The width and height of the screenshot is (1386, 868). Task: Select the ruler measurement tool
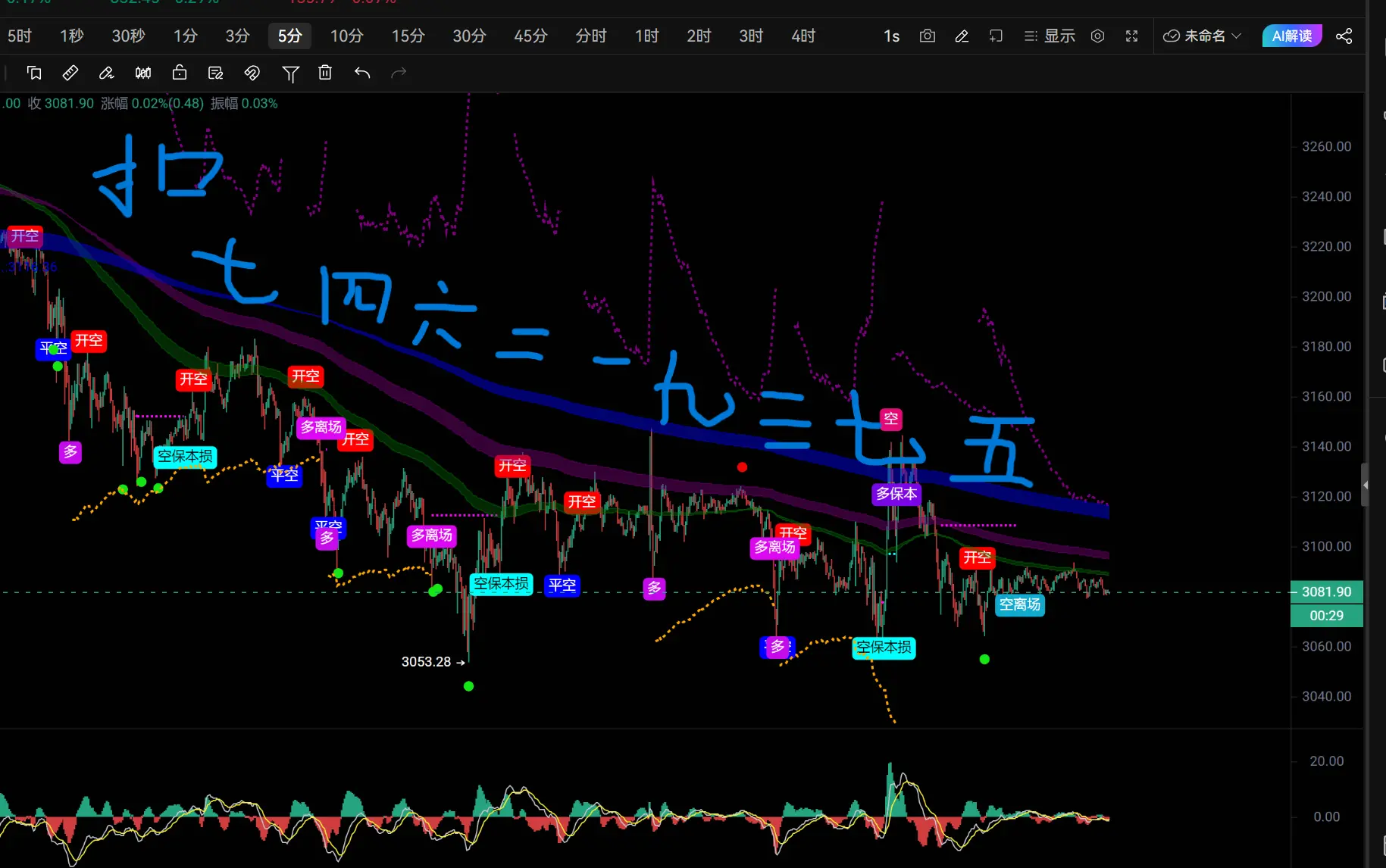[x=70, y=73]
